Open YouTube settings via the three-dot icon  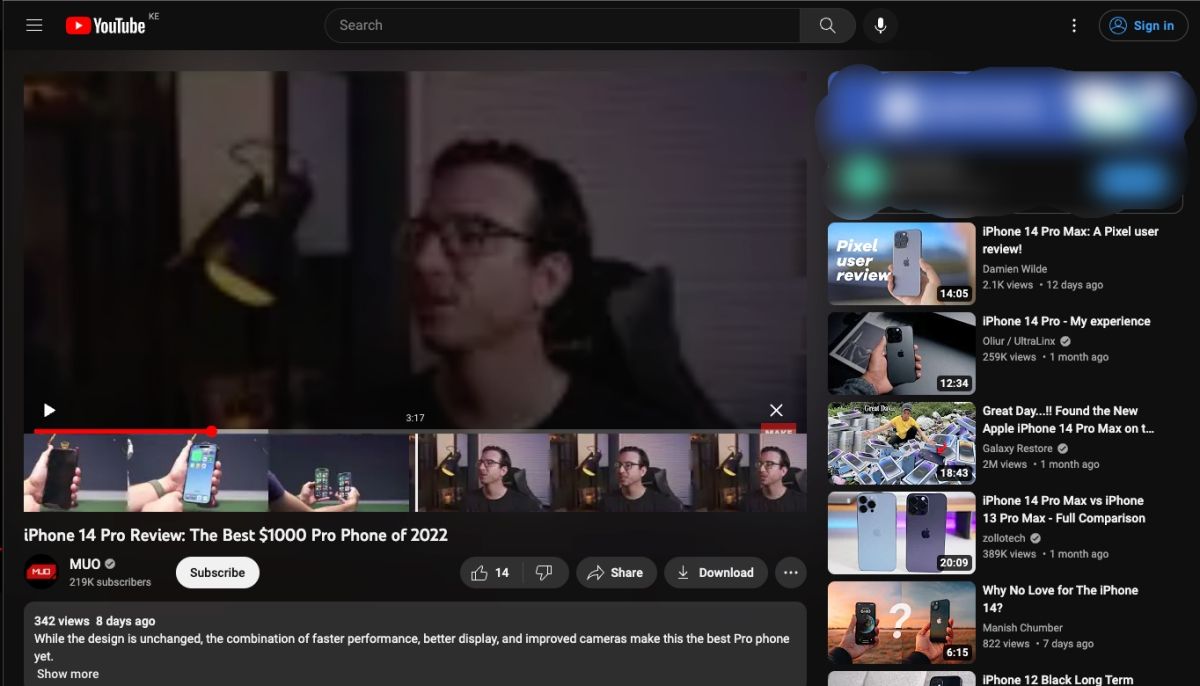tap(1074, 25)
